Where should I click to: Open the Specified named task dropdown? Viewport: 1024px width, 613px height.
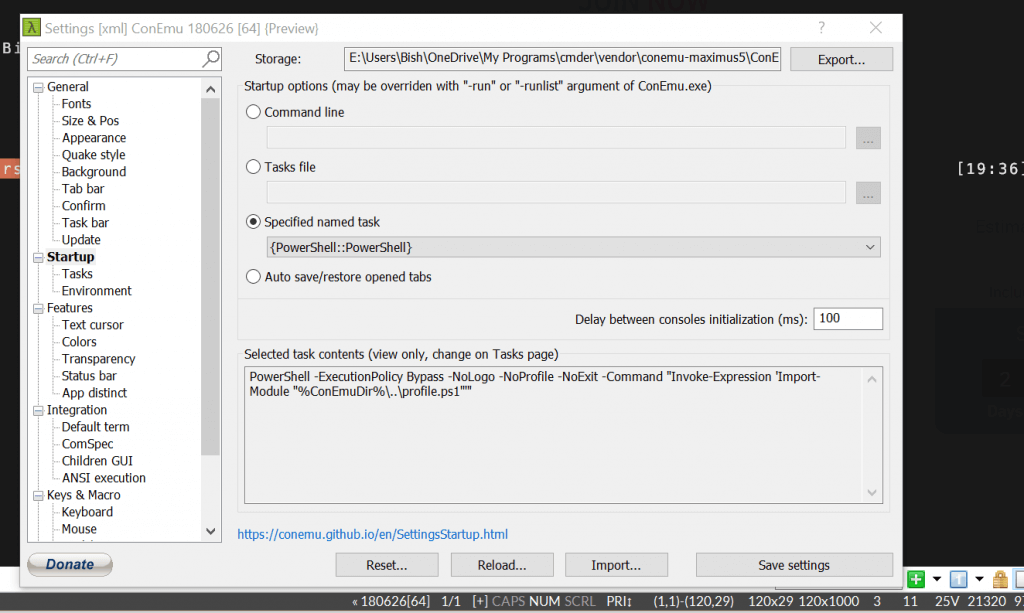coord(573,247)
